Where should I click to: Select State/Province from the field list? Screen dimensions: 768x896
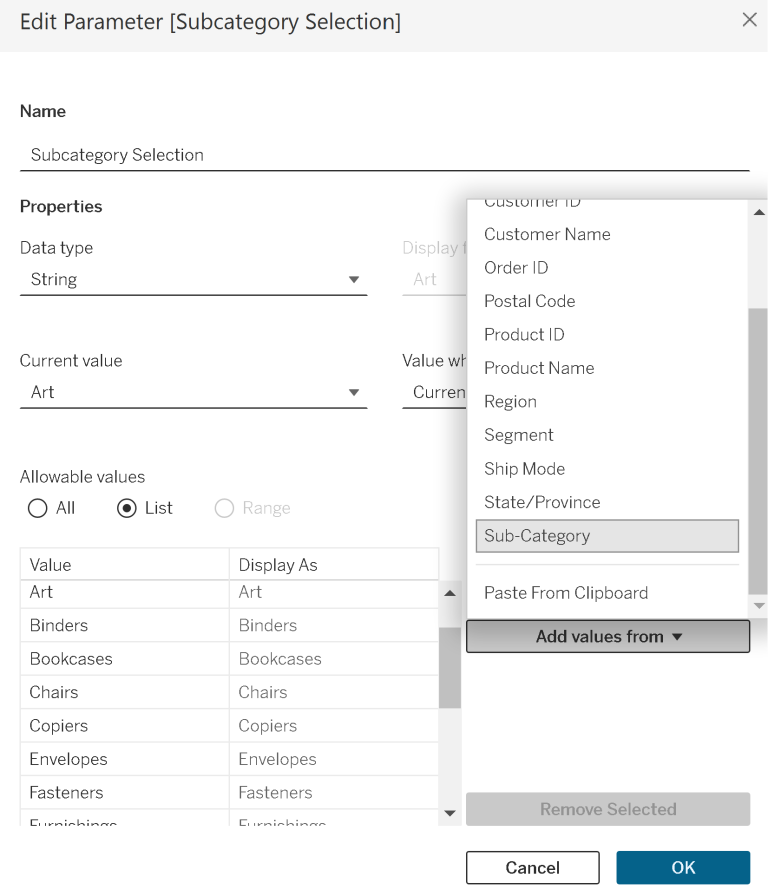coord(541,502)
